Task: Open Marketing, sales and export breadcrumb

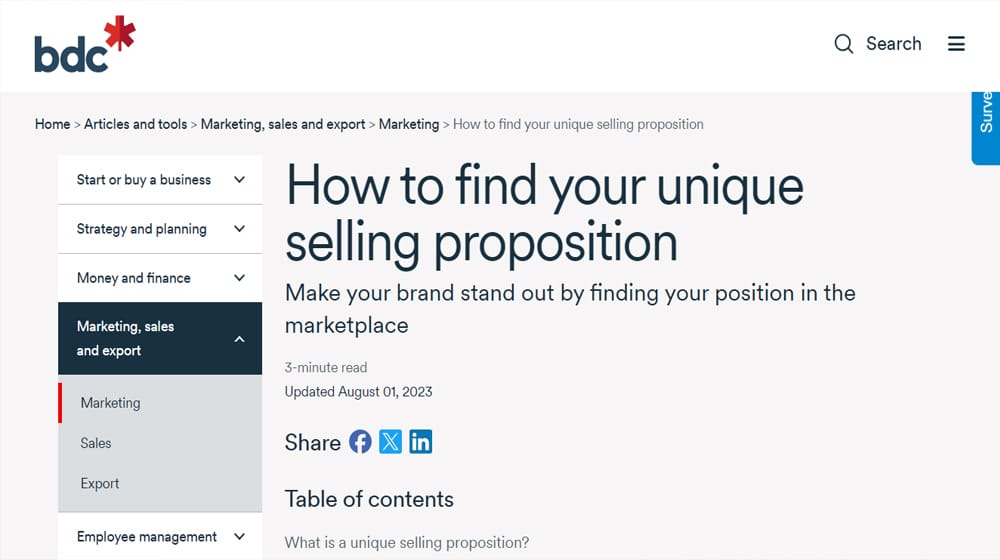Action: tap(283, 124)
